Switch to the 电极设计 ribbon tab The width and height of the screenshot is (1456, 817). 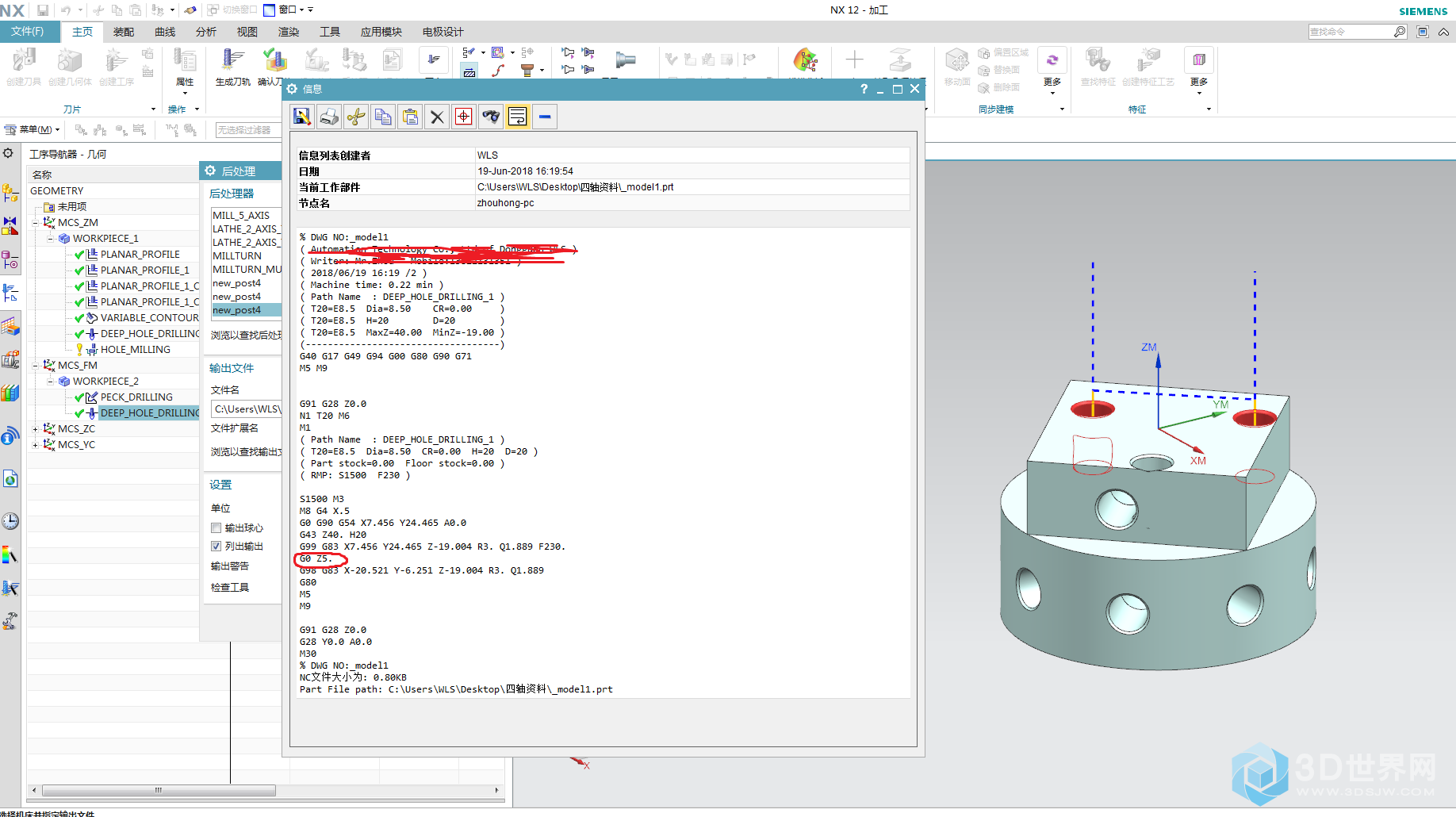[x=443, y=32]
